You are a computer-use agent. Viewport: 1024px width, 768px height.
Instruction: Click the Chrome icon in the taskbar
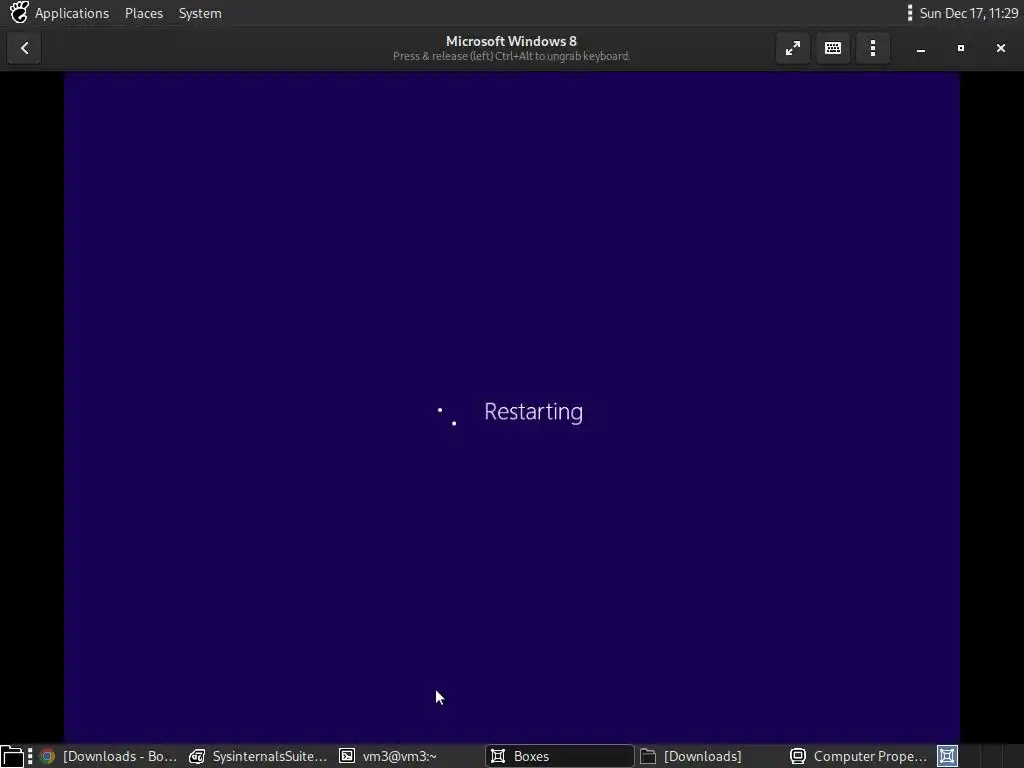pyautogui.click(x=47, y=756)
